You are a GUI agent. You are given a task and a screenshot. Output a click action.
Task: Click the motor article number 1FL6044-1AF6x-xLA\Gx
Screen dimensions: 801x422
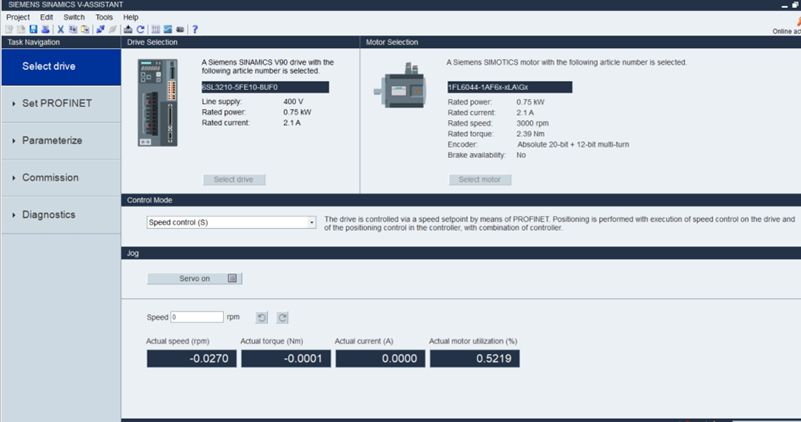pos(510,87)
